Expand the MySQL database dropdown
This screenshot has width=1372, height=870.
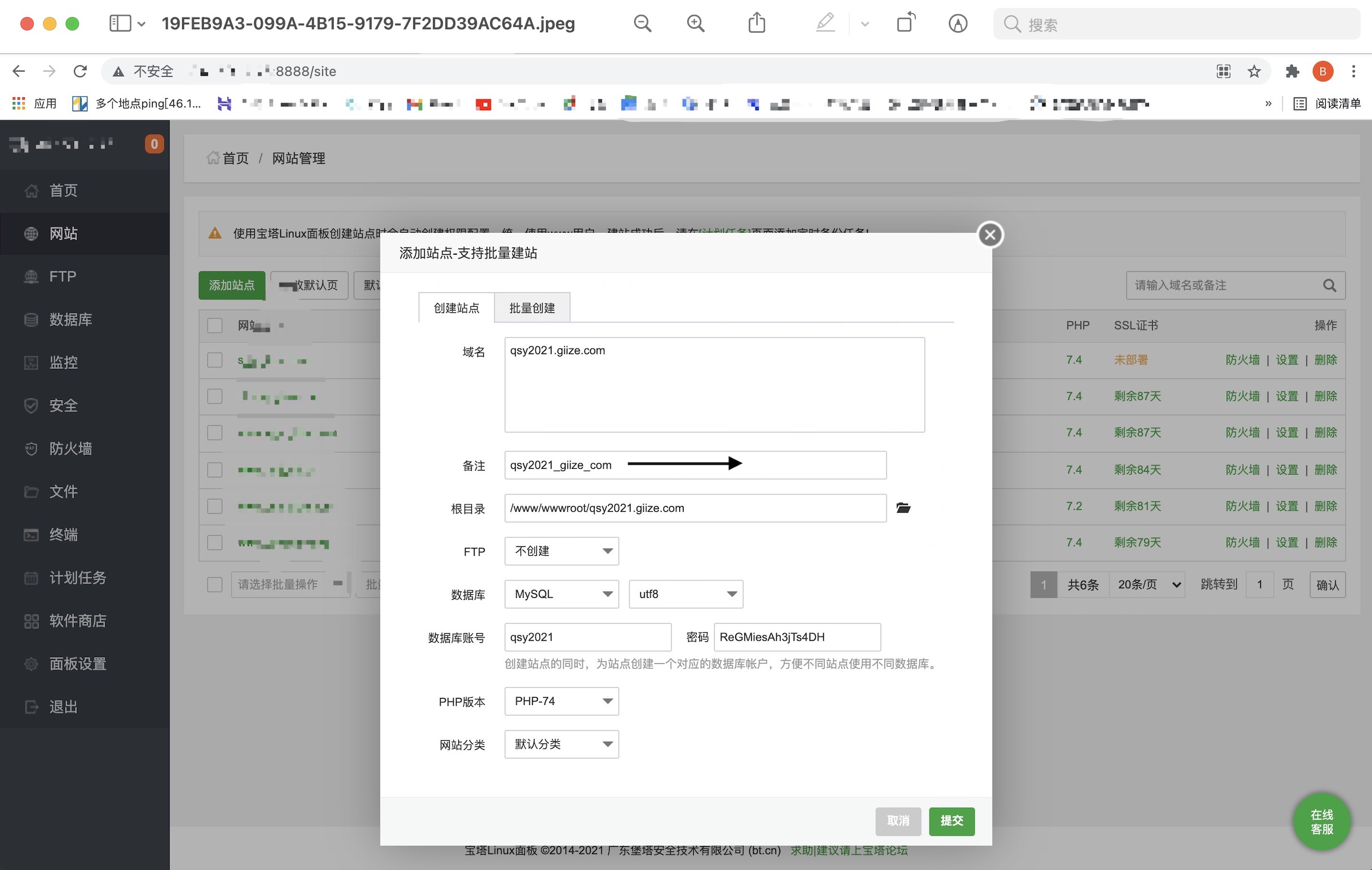(x=561, y=594)
